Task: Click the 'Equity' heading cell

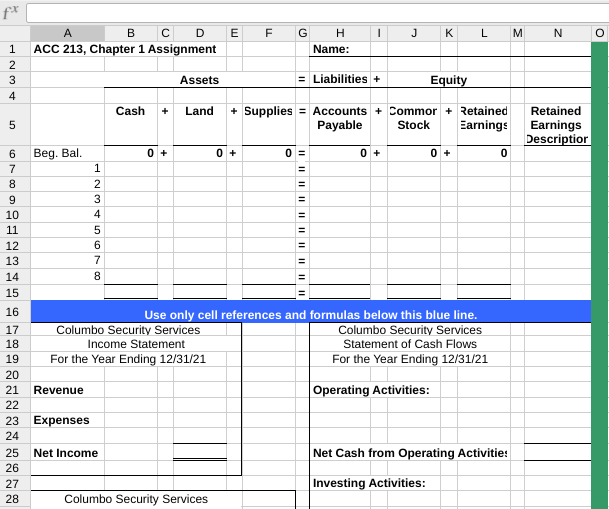Action: 449,80
